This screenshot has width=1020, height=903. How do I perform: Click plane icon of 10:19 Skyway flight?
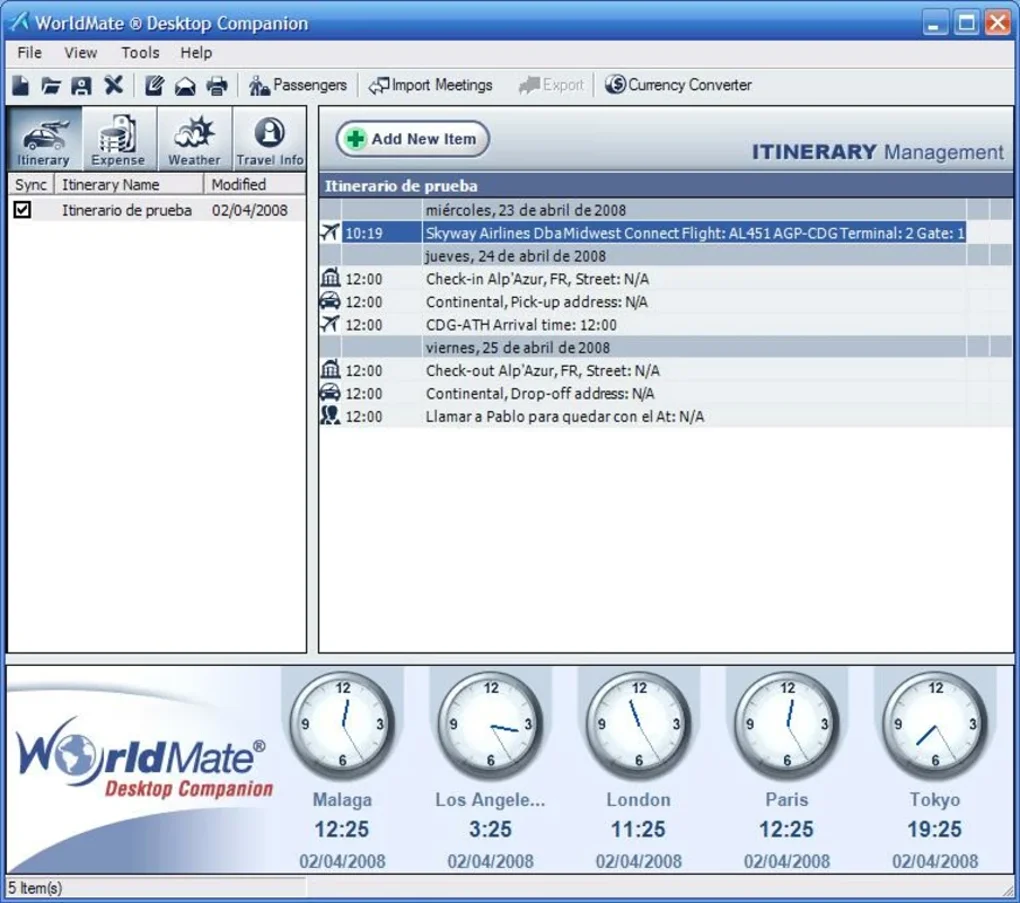[x=330, y=232]
